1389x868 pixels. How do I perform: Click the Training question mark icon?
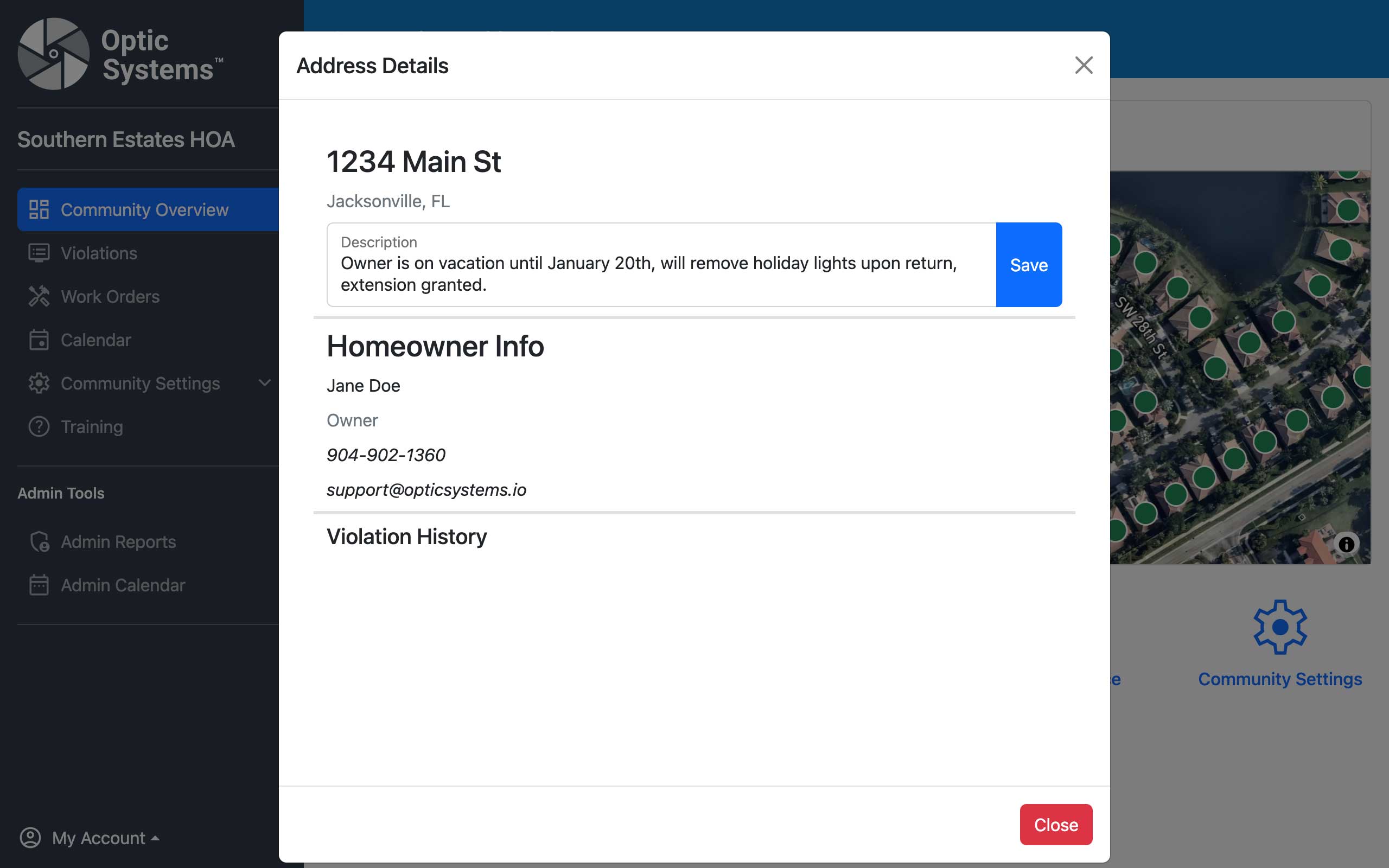pyautogui.click(x=39, y=426)
